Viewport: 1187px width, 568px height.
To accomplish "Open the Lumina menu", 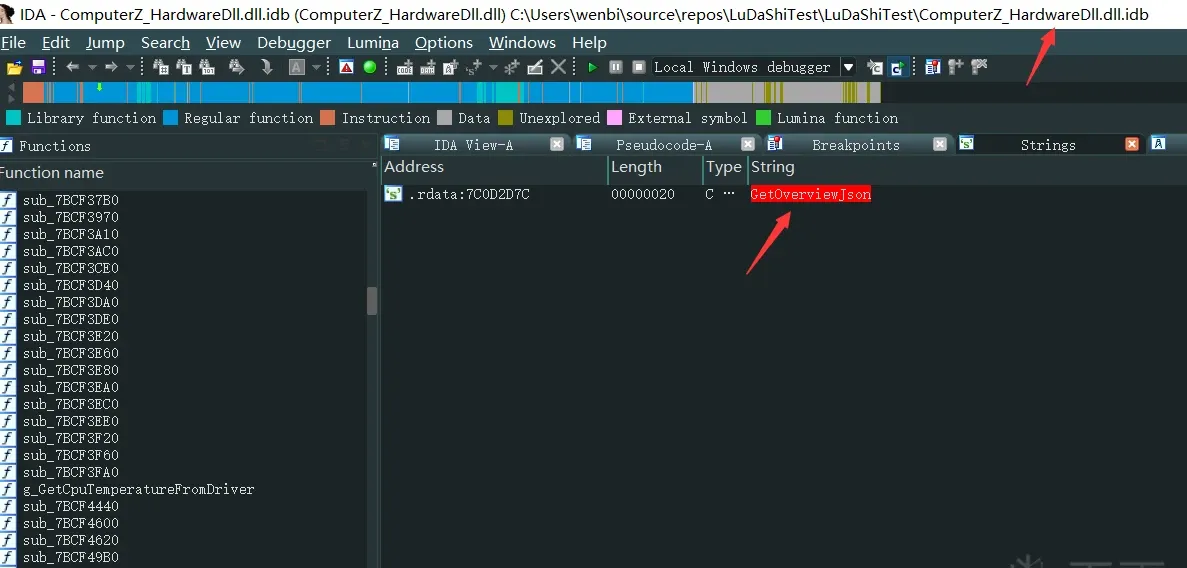I will [x=372, y=43].
